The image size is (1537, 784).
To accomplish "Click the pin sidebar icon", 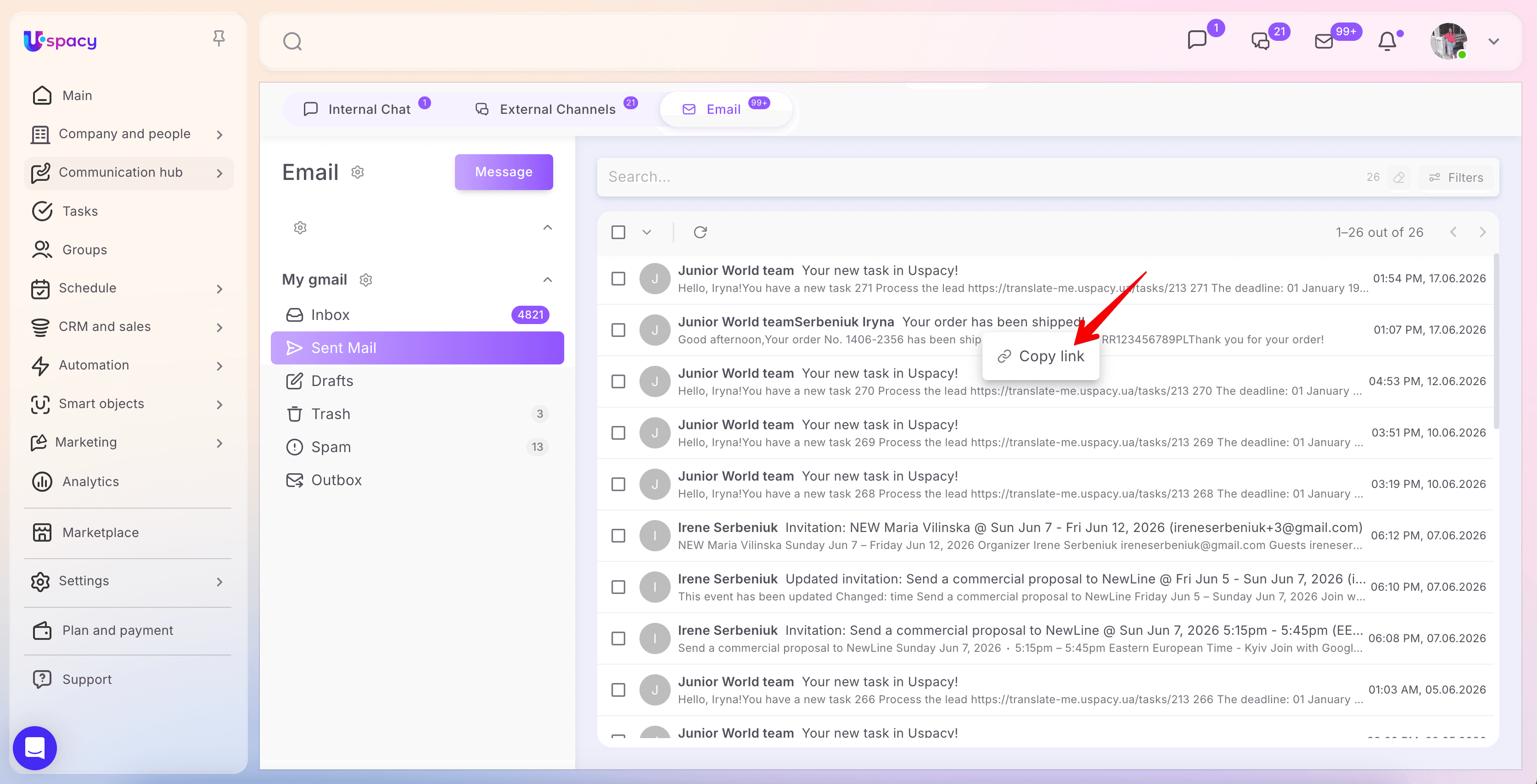I will coord(219,39).
